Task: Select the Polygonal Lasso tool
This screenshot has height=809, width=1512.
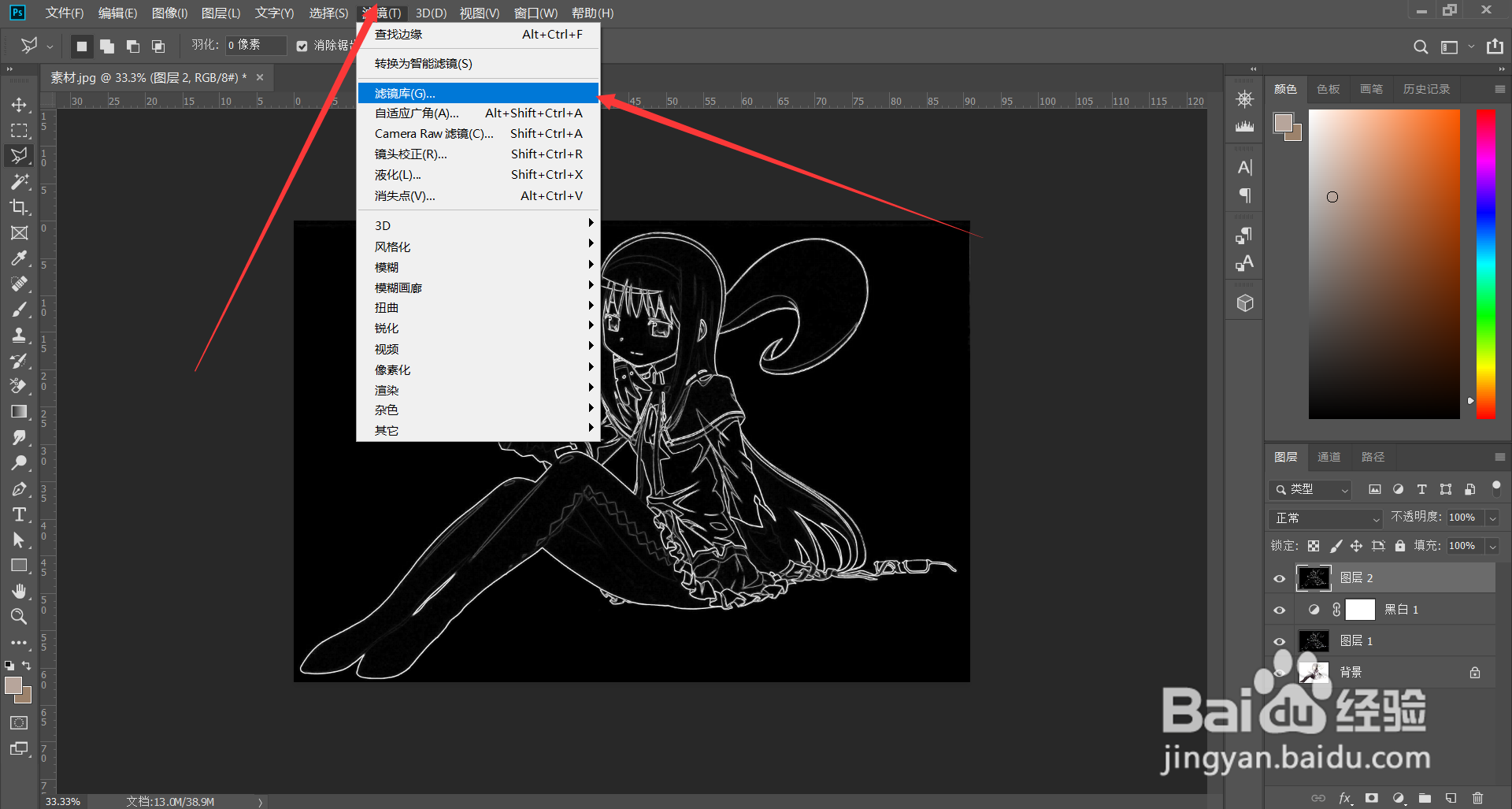Action: 19,156
